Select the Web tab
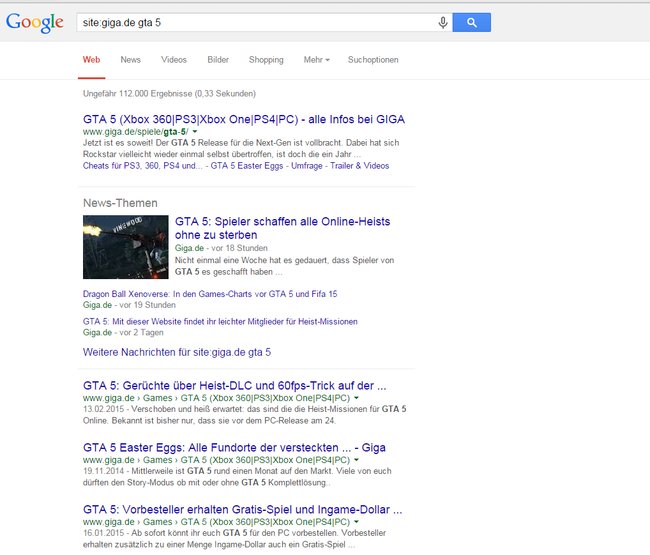 [92, 60]
